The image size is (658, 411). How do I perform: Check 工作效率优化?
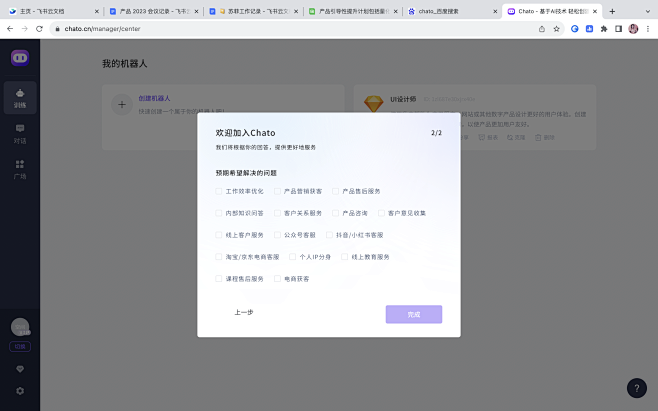click(219, 191)
